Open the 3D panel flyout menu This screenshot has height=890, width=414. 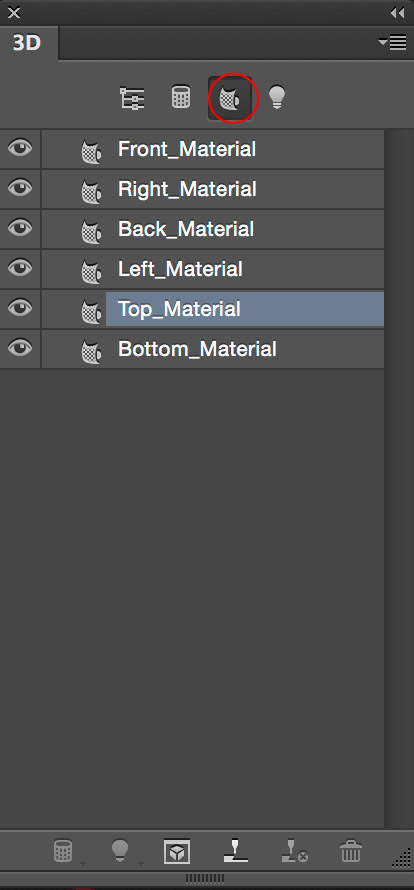[x=392, y=43]
